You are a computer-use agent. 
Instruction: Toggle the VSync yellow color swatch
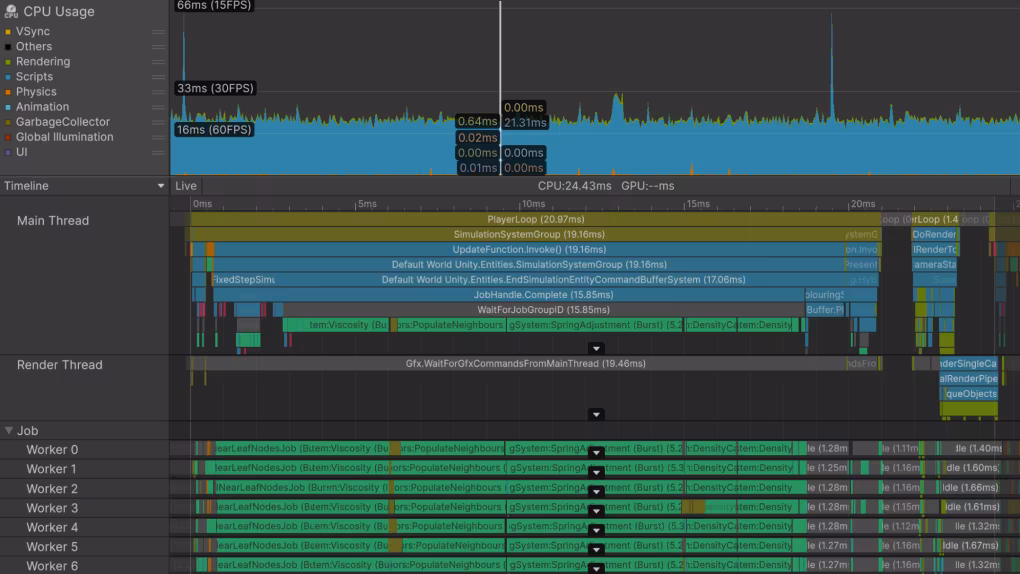click(x=8, y=31)
